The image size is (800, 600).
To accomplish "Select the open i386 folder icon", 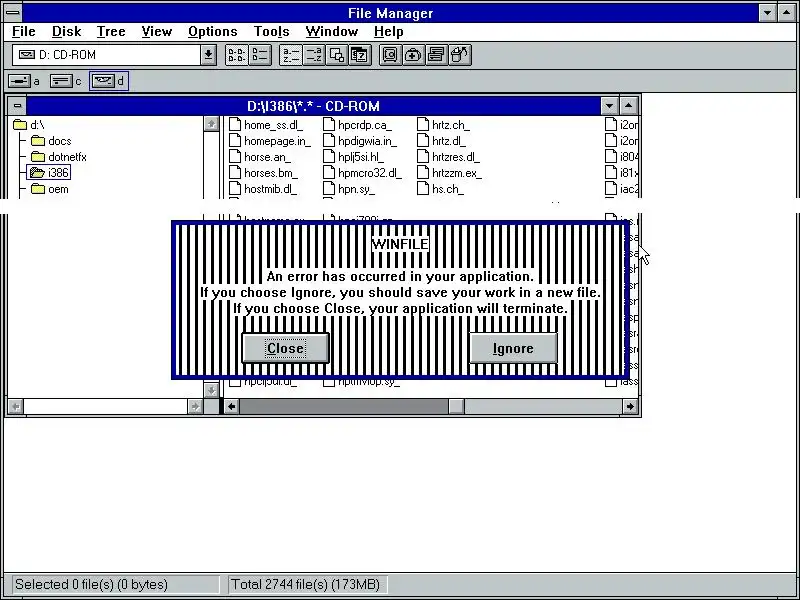I will 37,172.
